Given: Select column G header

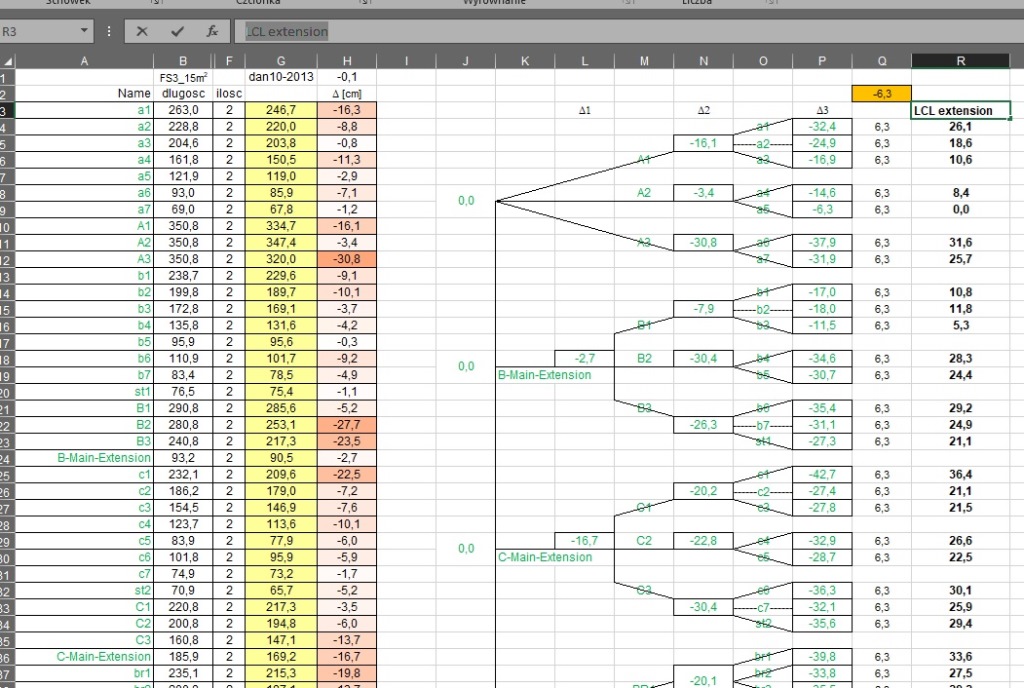Looking at the screenshot, I should [x=281, y=61].
